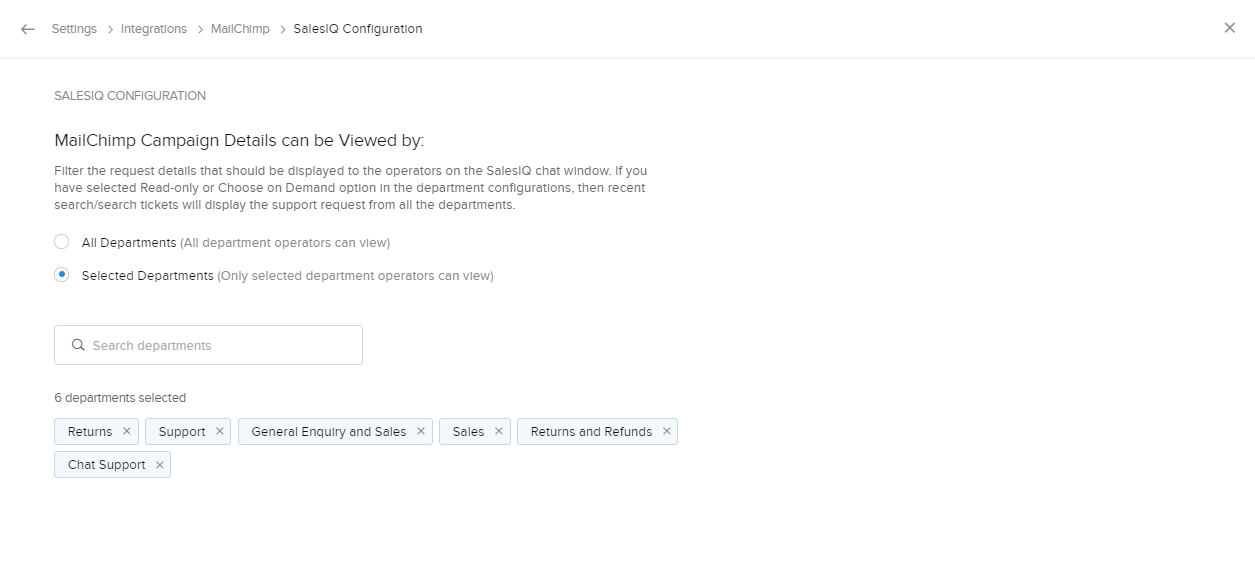Remove the Sales department tag

499,432
